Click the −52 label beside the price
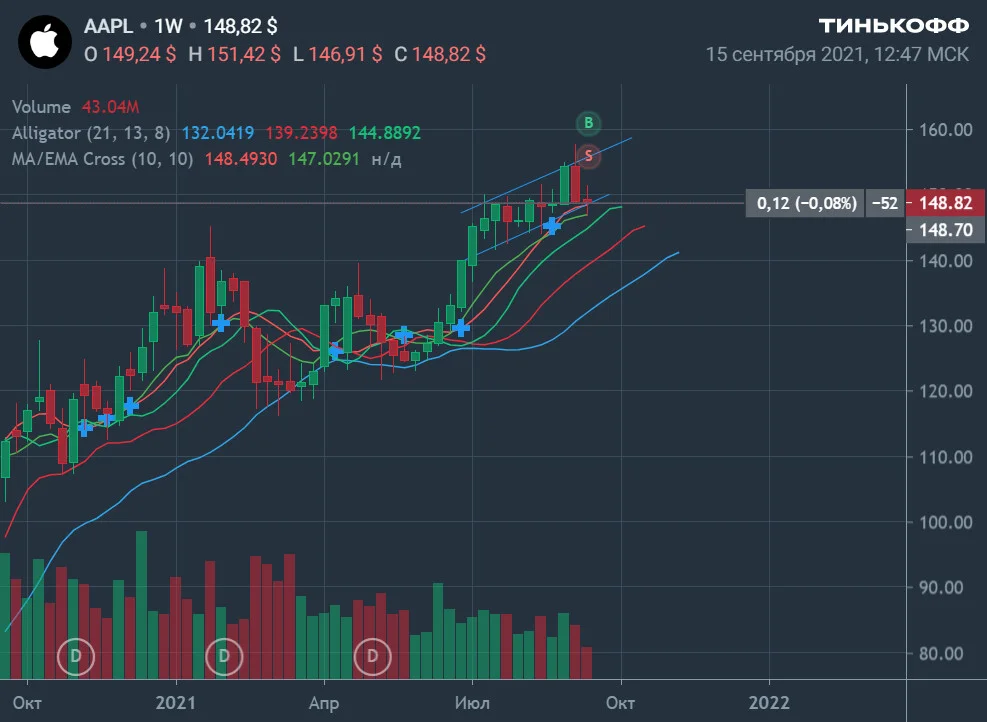This screenshot has width=987, height=722. tap(884, 203)
